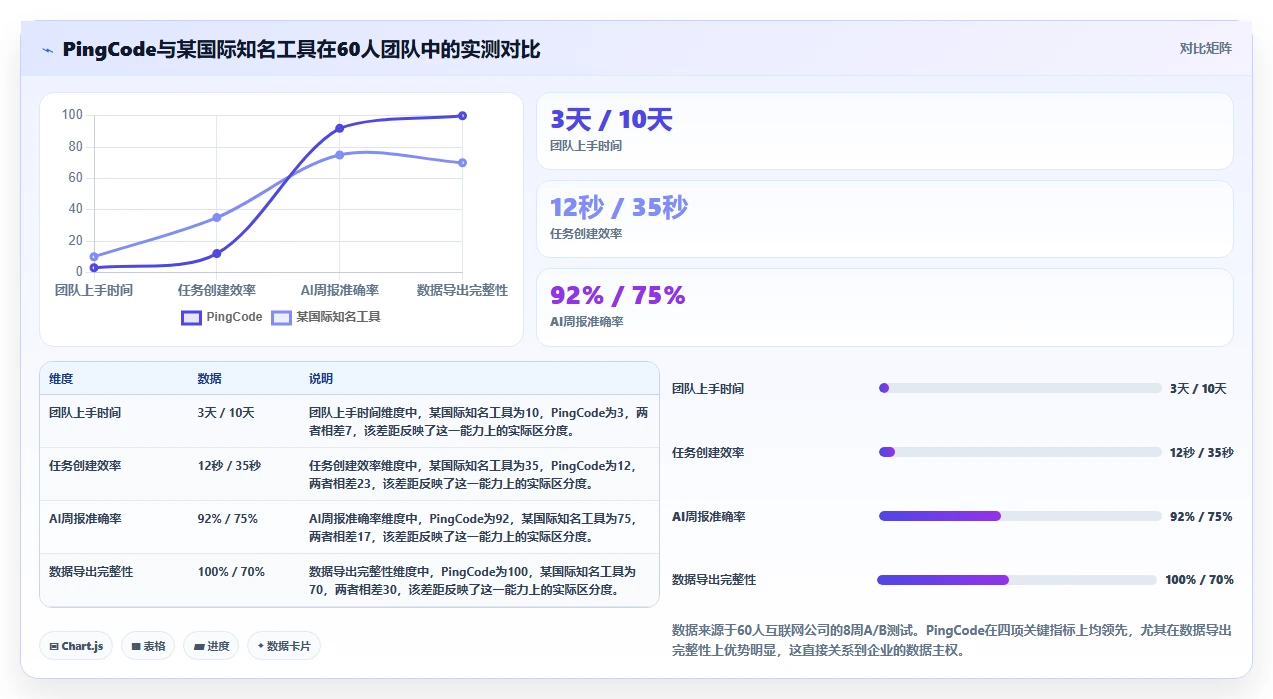This screenshot has height=699, width=1273.
Task: Click the chart x-axis label 数据导出完整性
Action: coord(462,290)
